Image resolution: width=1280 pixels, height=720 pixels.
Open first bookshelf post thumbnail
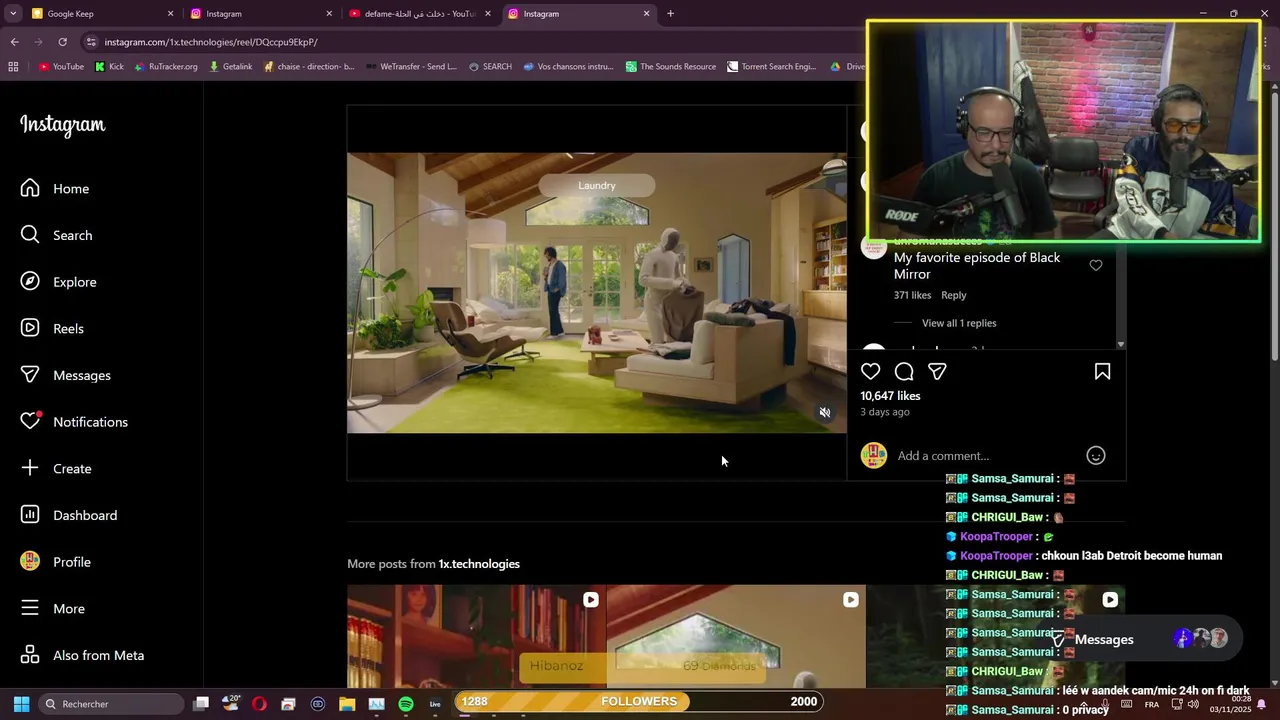[x=476, y=636]
